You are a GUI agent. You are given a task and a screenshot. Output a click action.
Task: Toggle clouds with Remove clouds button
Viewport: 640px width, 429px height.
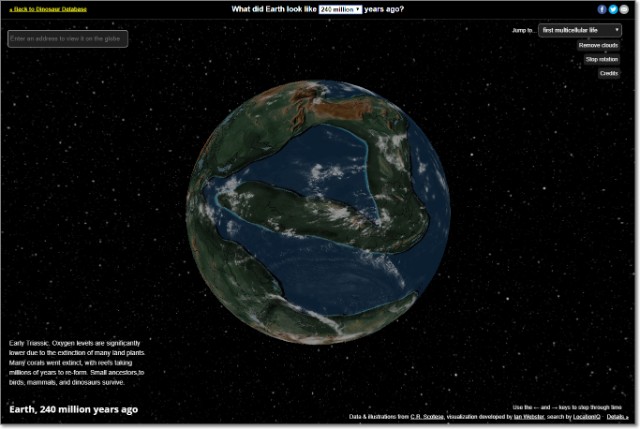[x=599, y=45]
